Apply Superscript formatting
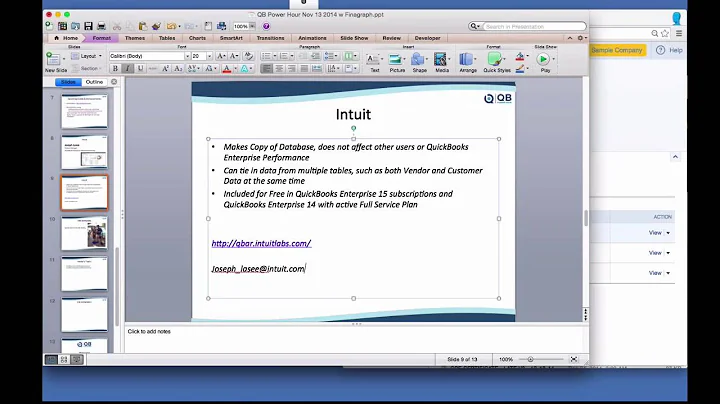 coord(165,68)
